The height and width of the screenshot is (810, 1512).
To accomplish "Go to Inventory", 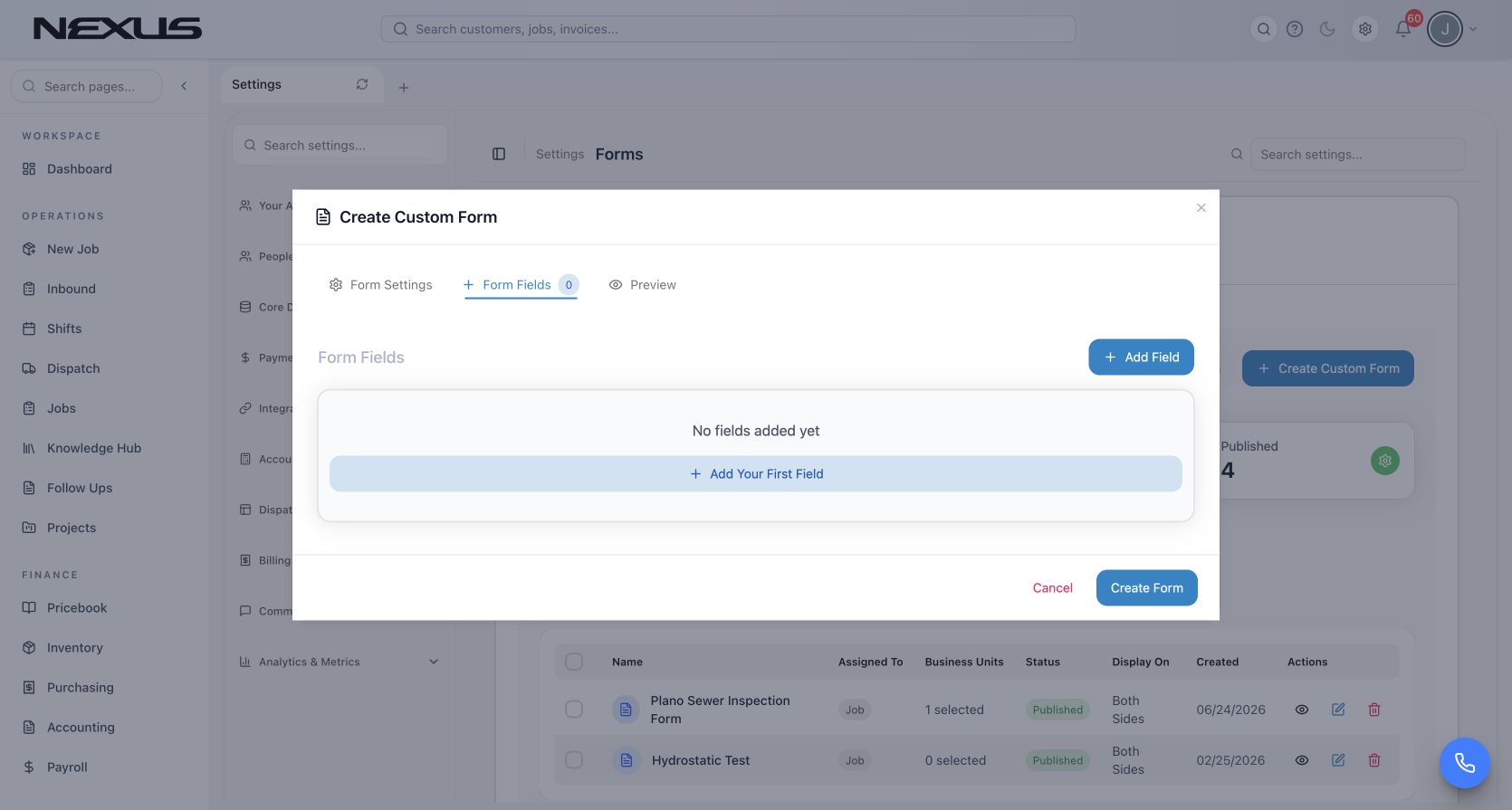I will (x=75, y=648).
